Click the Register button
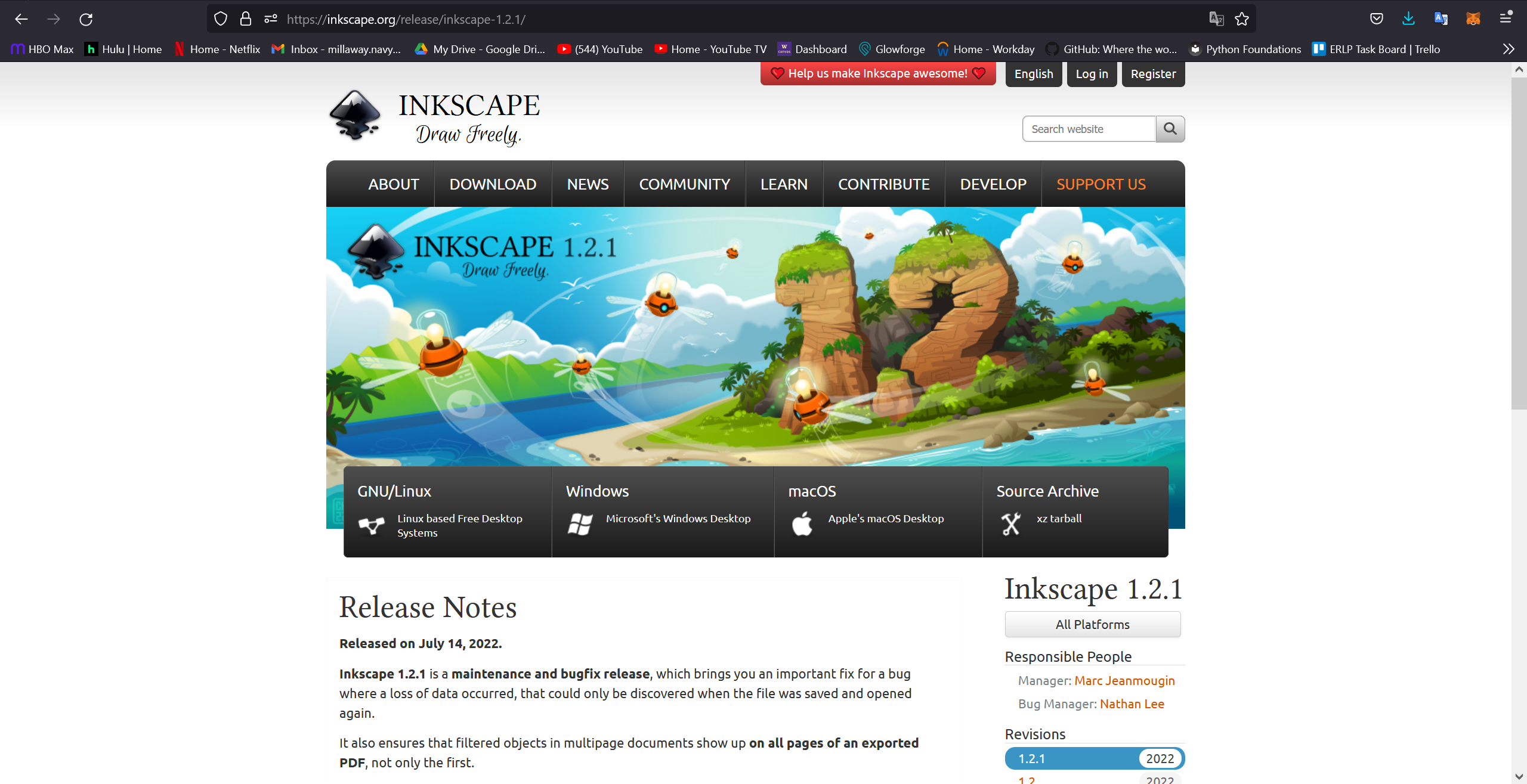 (x=1153, y=74)
